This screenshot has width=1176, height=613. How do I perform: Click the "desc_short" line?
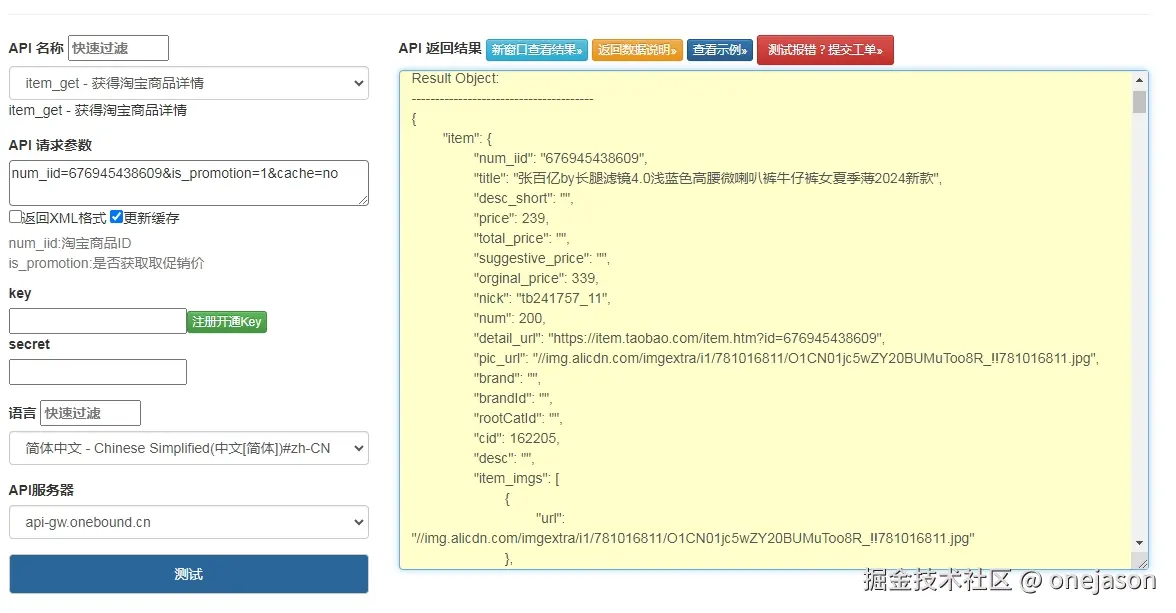pos(523,198)
